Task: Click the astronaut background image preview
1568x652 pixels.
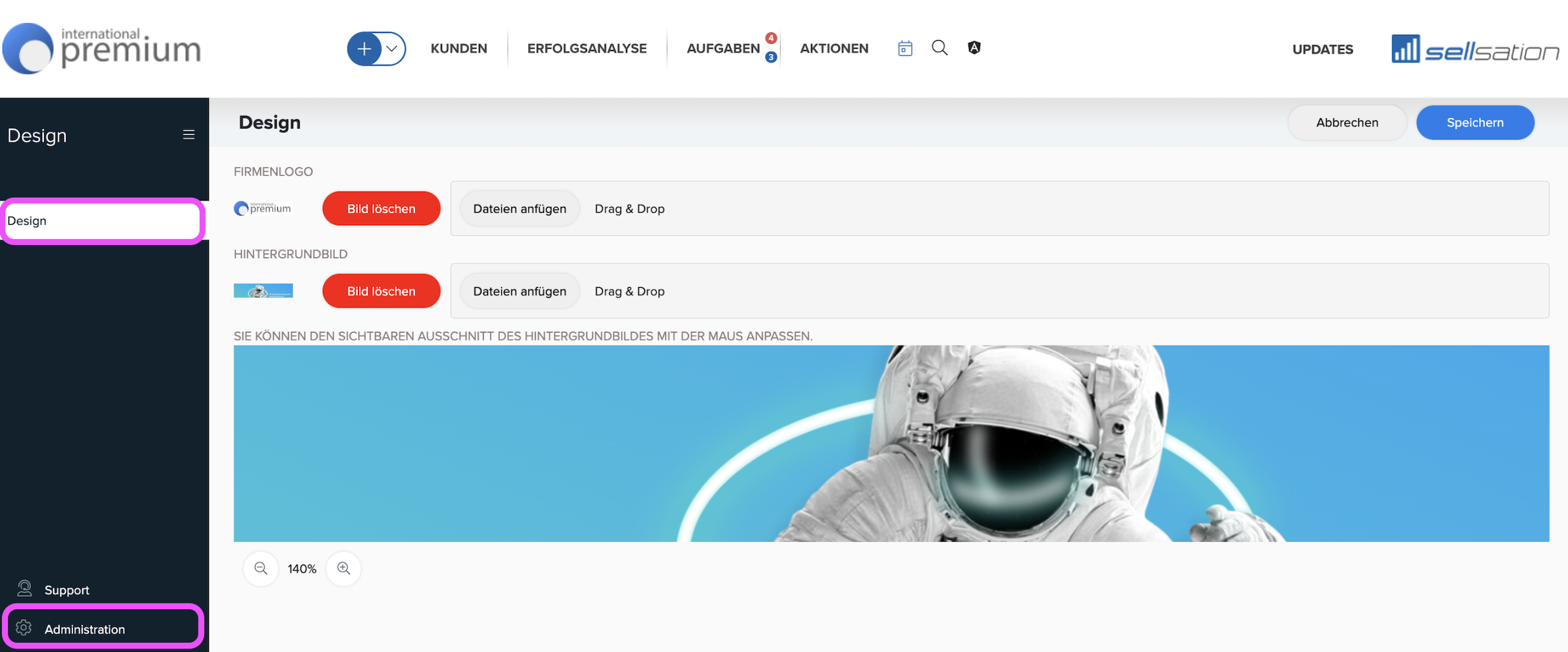Action: tap(891, 443)
